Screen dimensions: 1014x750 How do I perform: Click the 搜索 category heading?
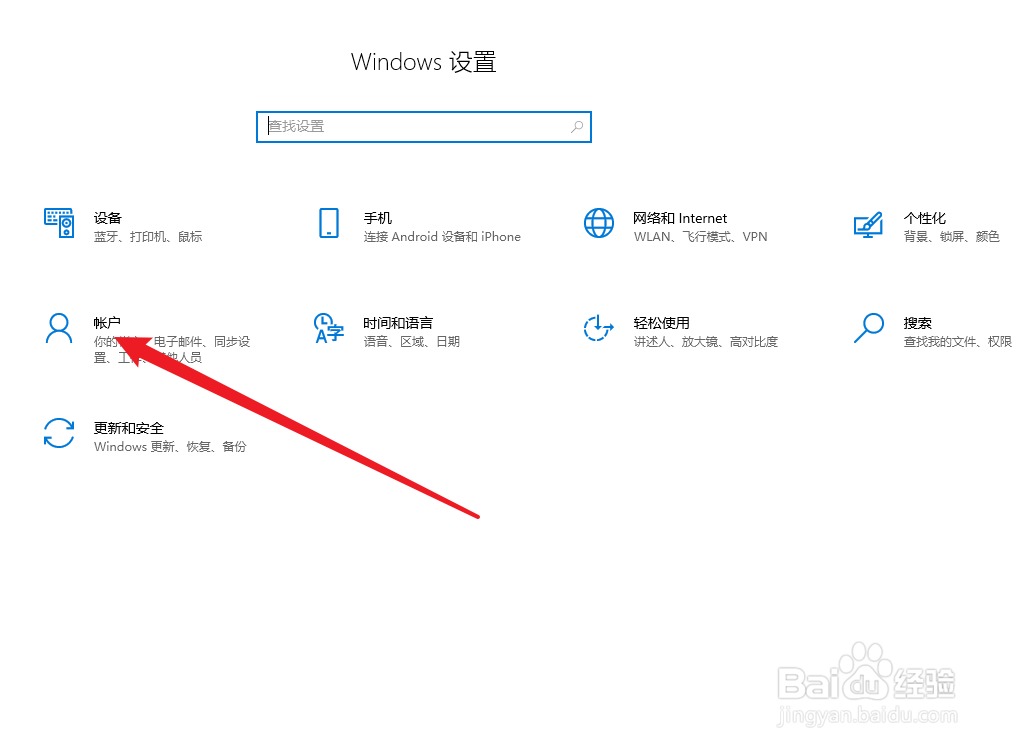[917, 323]
